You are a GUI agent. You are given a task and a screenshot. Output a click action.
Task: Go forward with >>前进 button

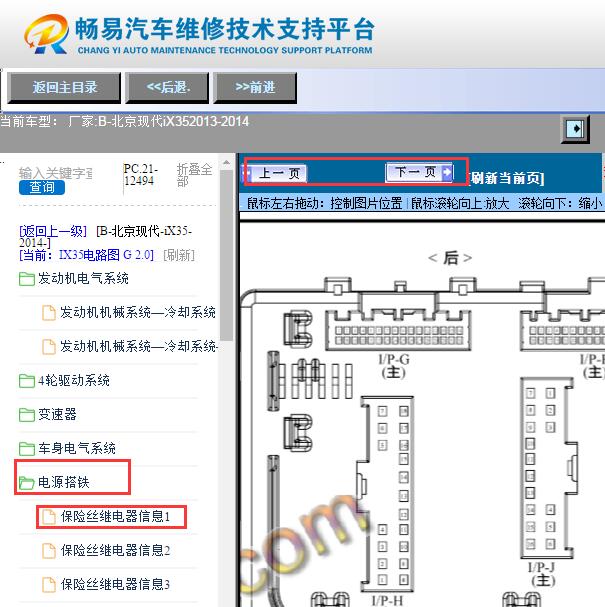(x=255, y=88)
